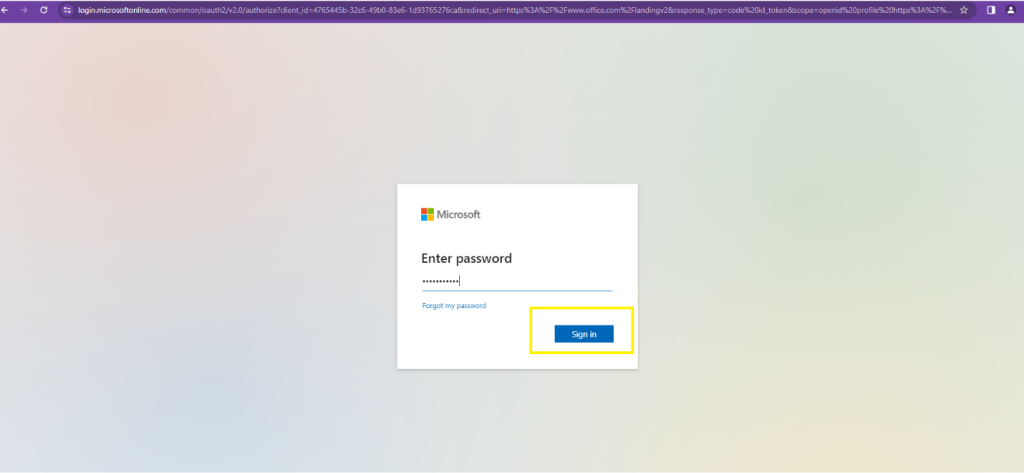
Task: Click the Enter password heading
Action: click(x=466, y=258)
